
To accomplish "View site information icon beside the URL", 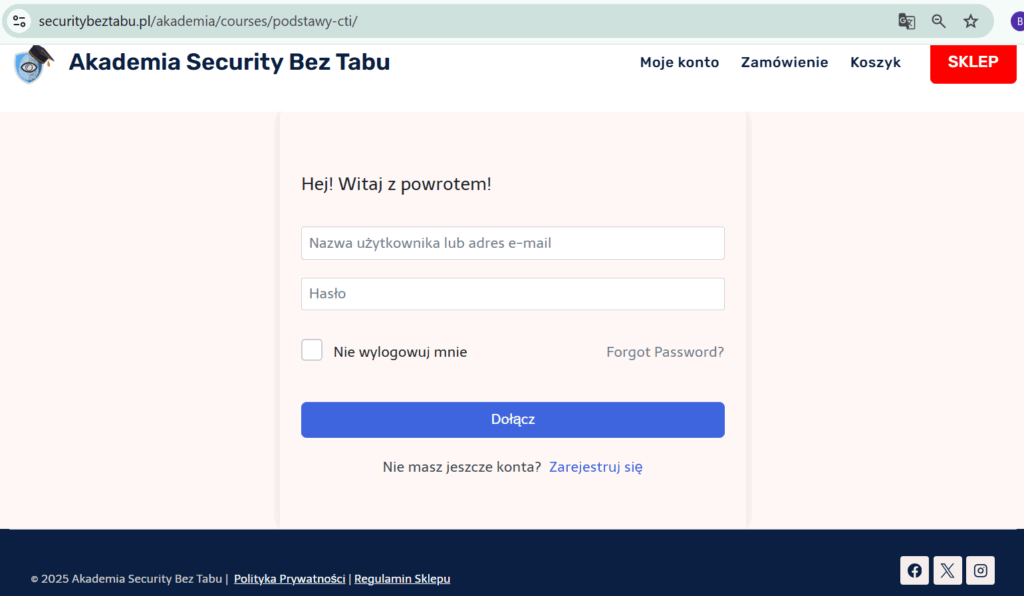I will (x=19, y=21).
